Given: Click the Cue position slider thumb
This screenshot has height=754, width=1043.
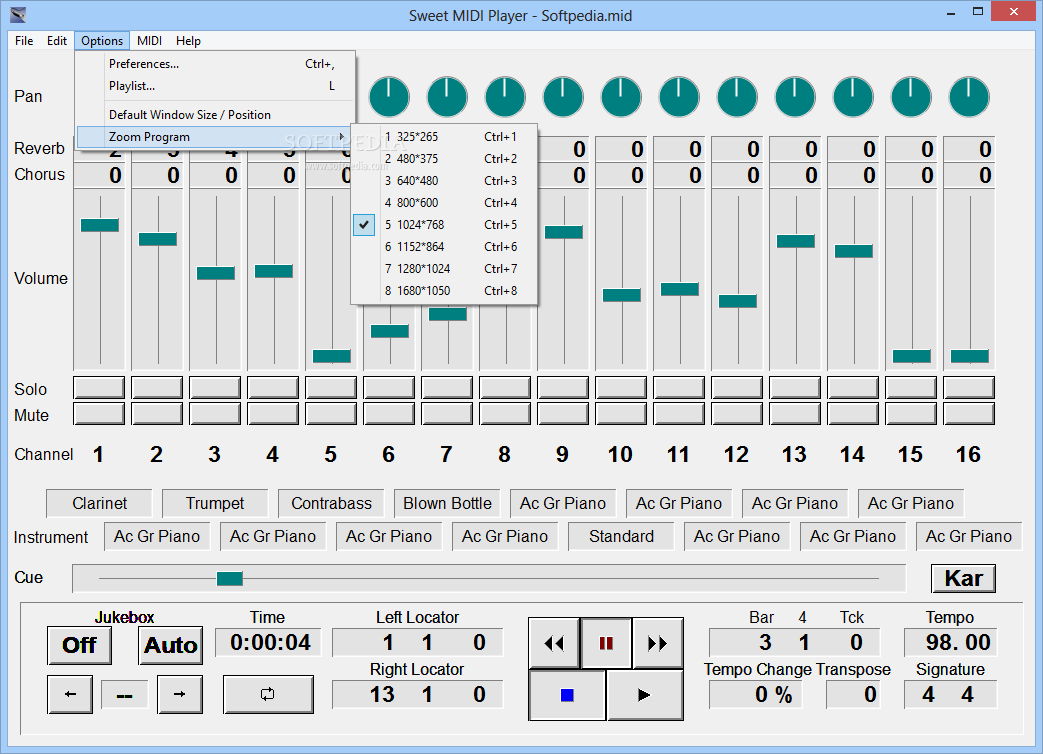Looking at the screenshot, I should pyautogui.click(x=229, y=578).
